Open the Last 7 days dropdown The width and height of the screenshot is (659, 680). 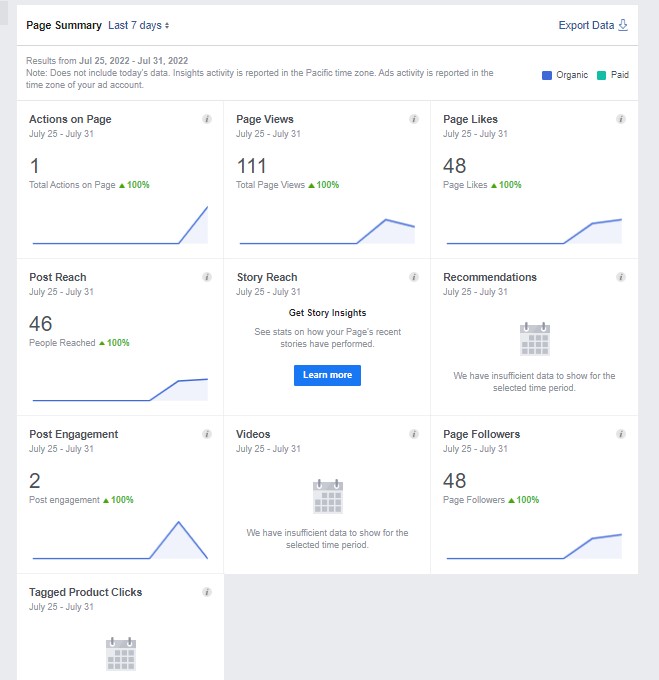pyautogui.click(x=139, y=25)
